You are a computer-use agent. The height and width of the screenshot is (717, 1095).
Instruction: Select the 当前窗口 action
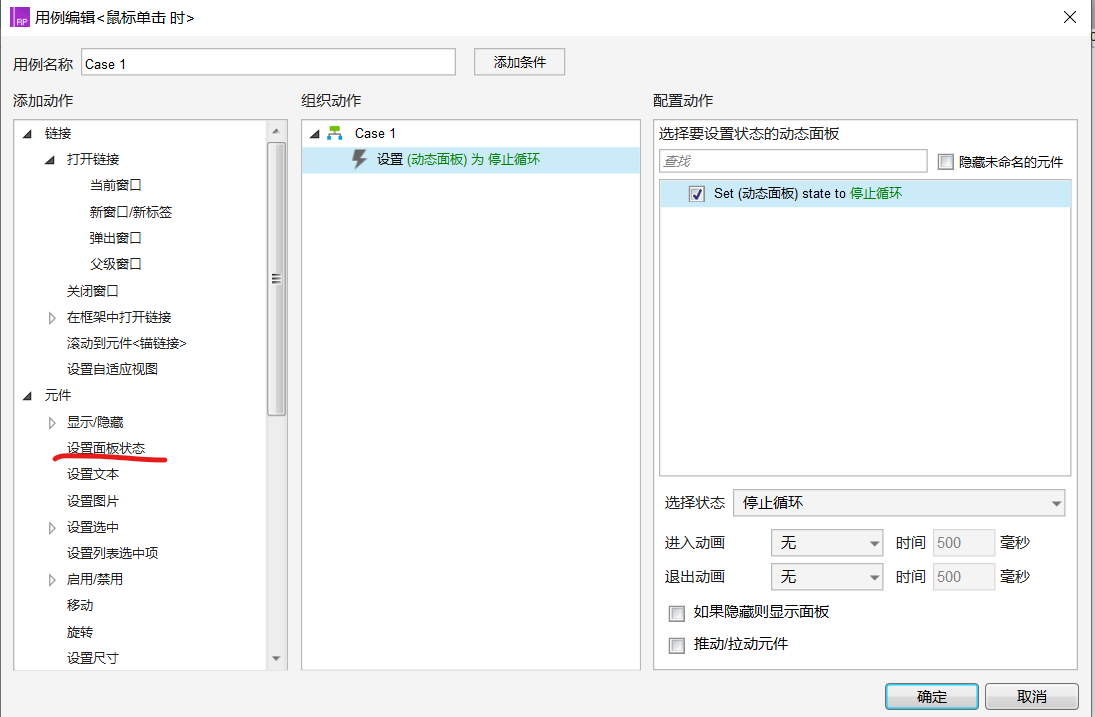tap(115, 185)
